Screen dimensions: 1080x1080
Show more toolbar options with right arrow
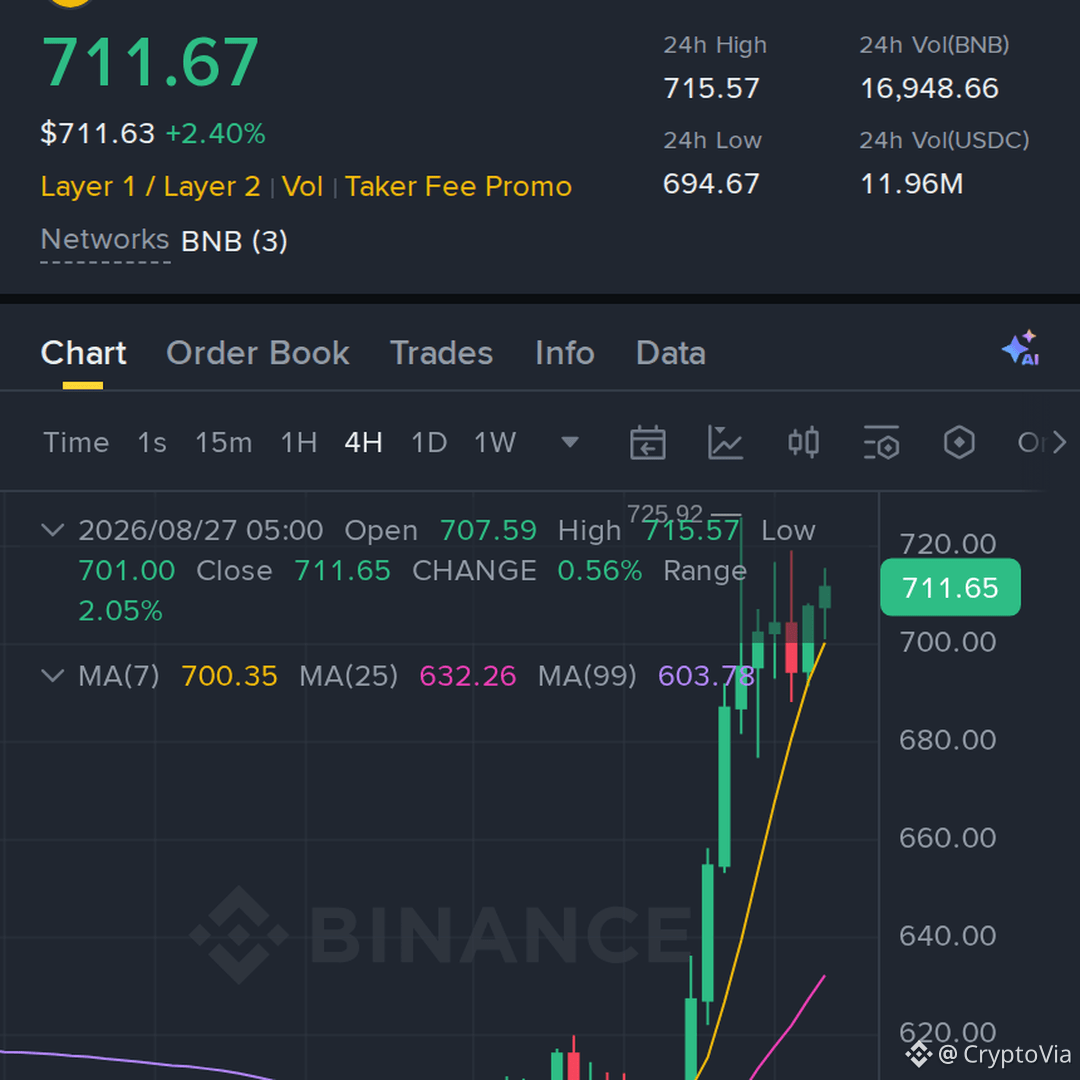pos(1059,442)
